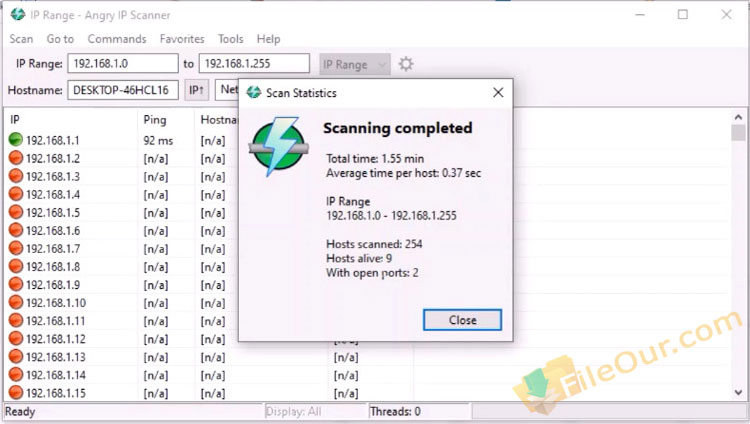Click the end IP field 192.168.1.255
This screenshot has height=424, width=750.
tap(254, 64)
